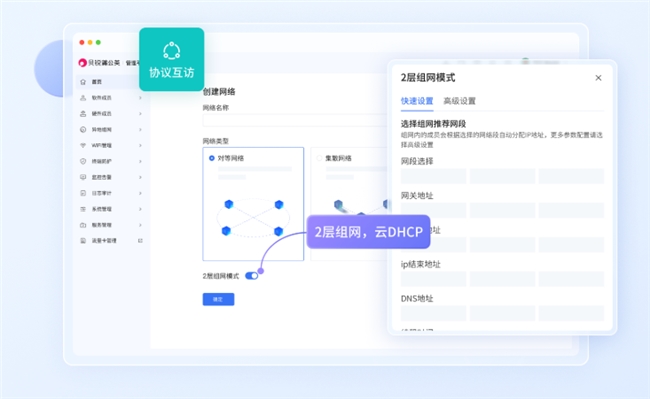Click the first 网段选择 option box
Screen dimensions: 650x399
[x=433, y=176]
